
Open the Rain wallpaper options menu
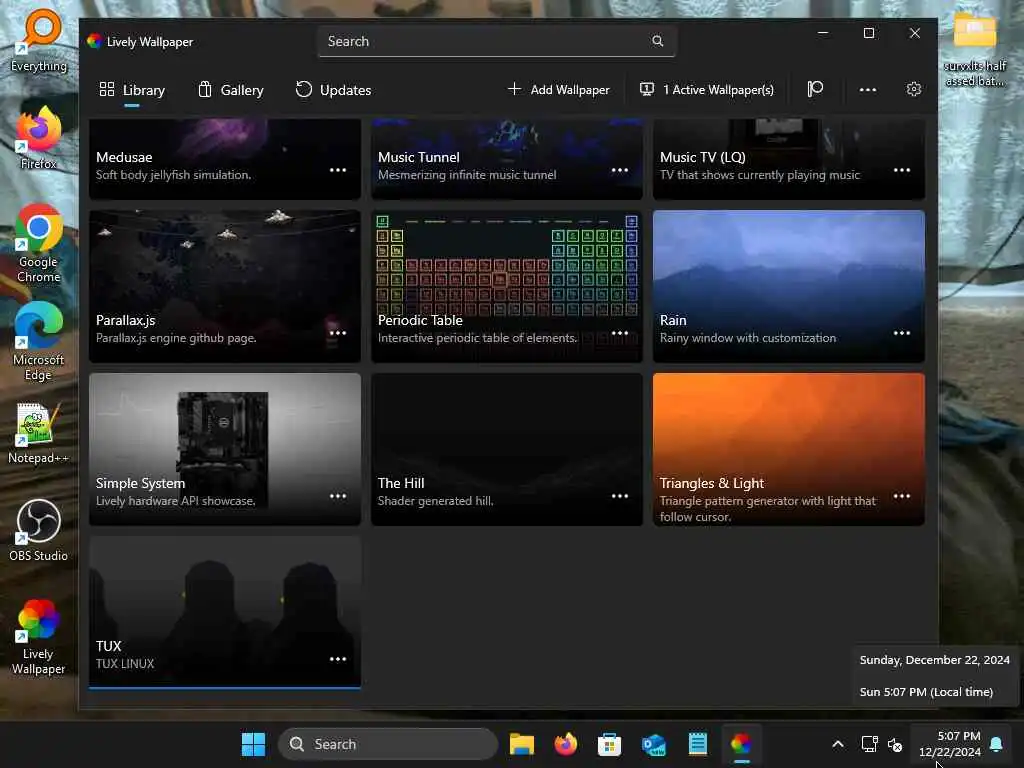point(902,333)
